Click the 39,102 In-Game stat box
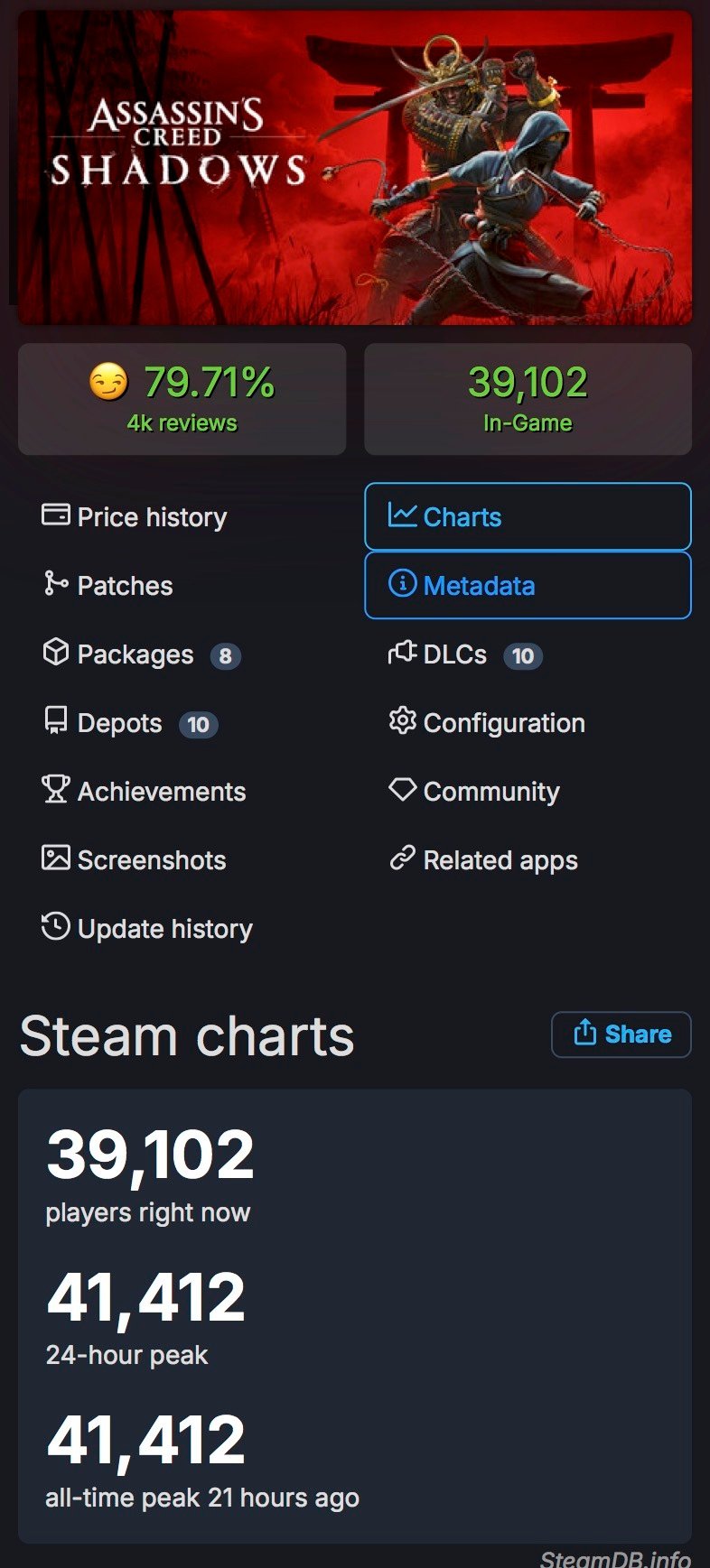The width and height of the screenshot is (710, 1568). [528, 399]
